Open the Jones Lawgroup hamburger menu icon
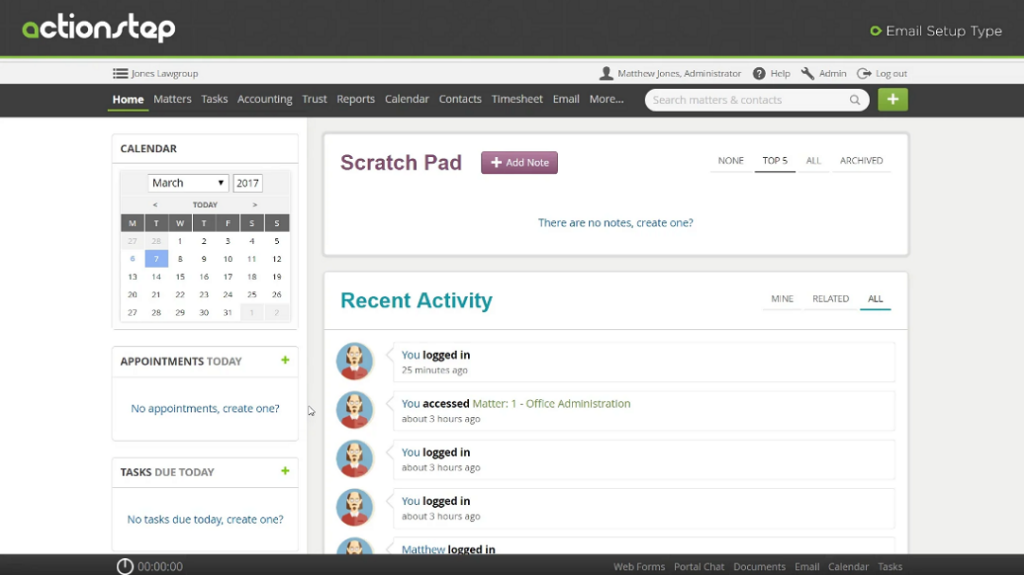This screenshot has height=575, width=1024. point(120,73)
